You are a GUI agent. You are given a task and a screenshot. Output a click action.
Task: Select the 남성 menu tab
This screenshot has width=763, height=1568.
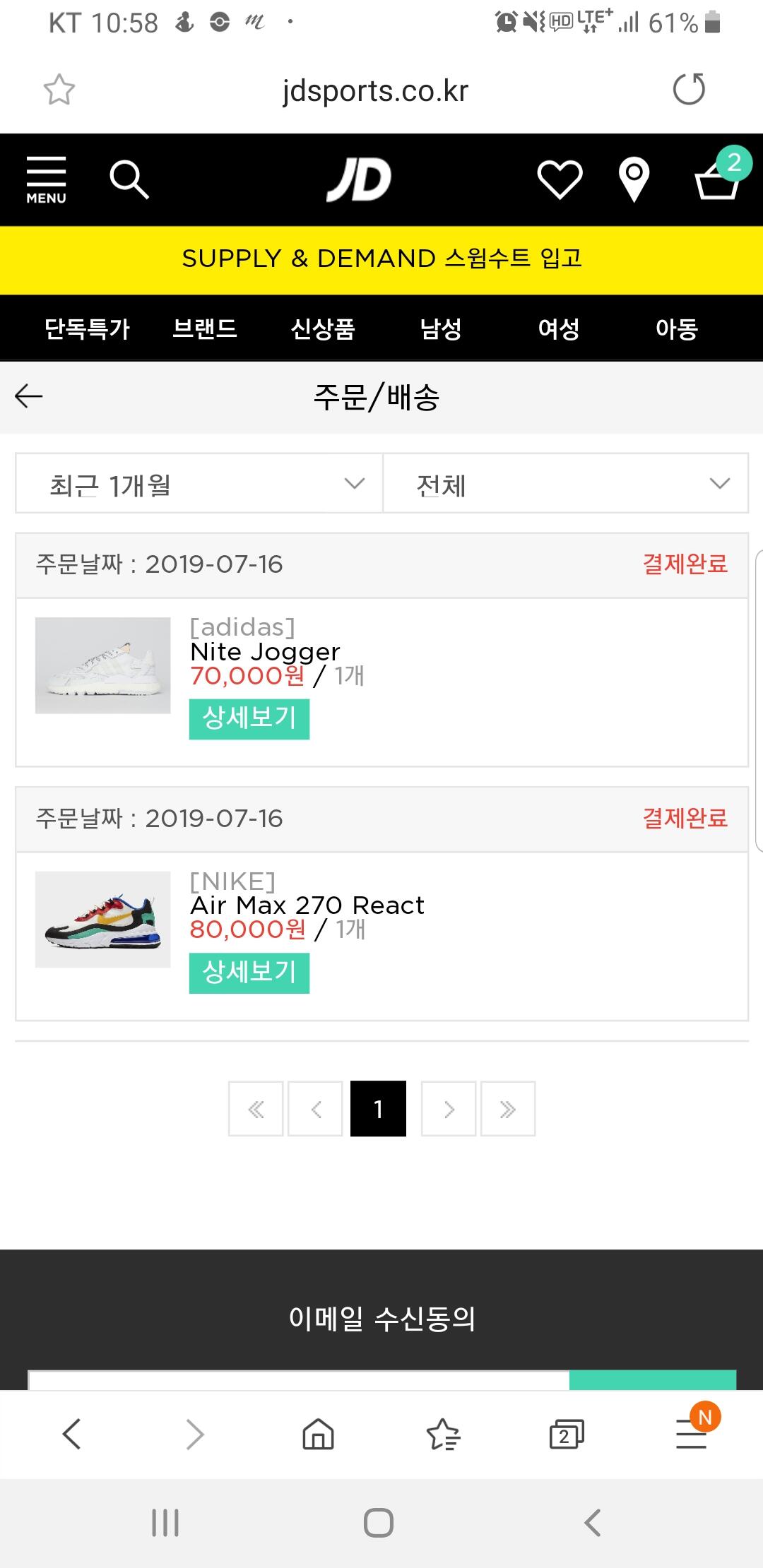coord(441,328)
